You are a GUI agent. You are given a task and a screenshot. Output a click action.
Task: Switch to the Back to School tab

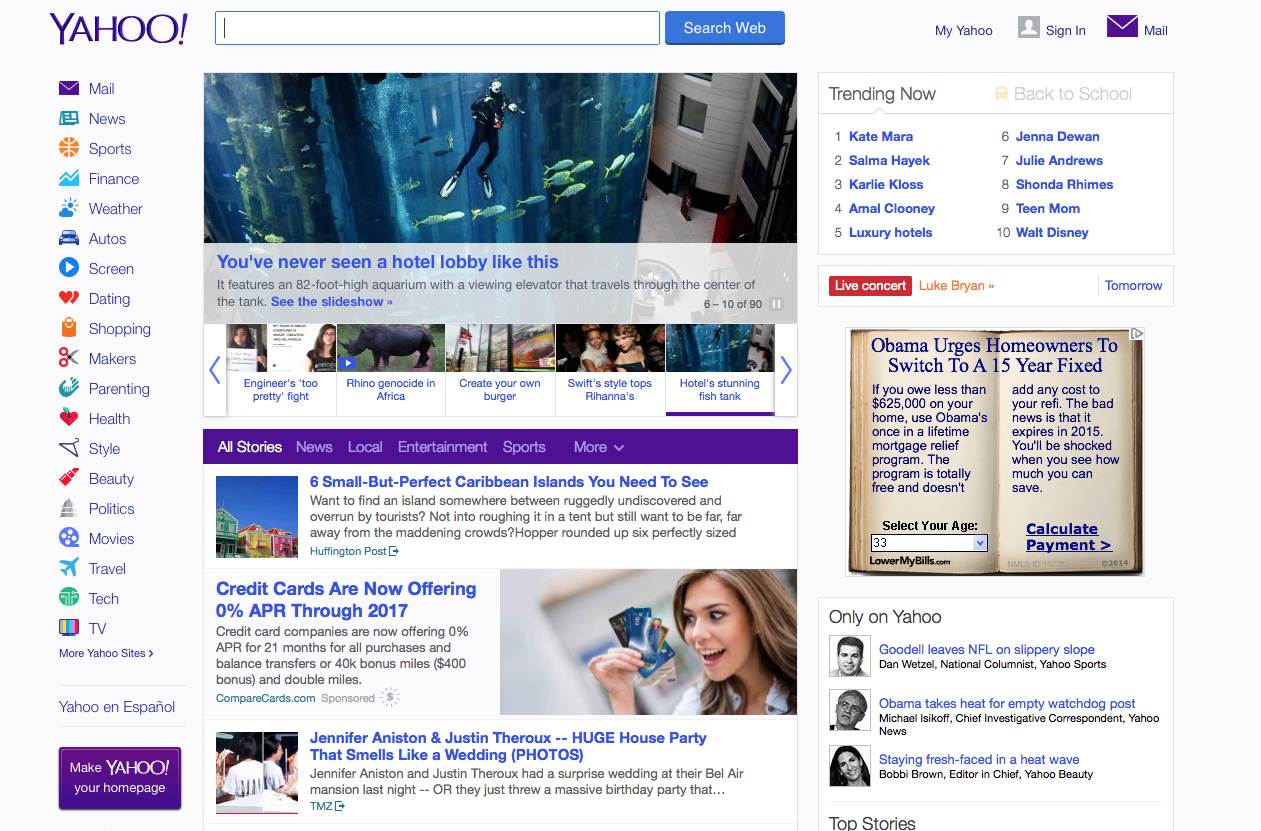click(x=1063, y=94)
